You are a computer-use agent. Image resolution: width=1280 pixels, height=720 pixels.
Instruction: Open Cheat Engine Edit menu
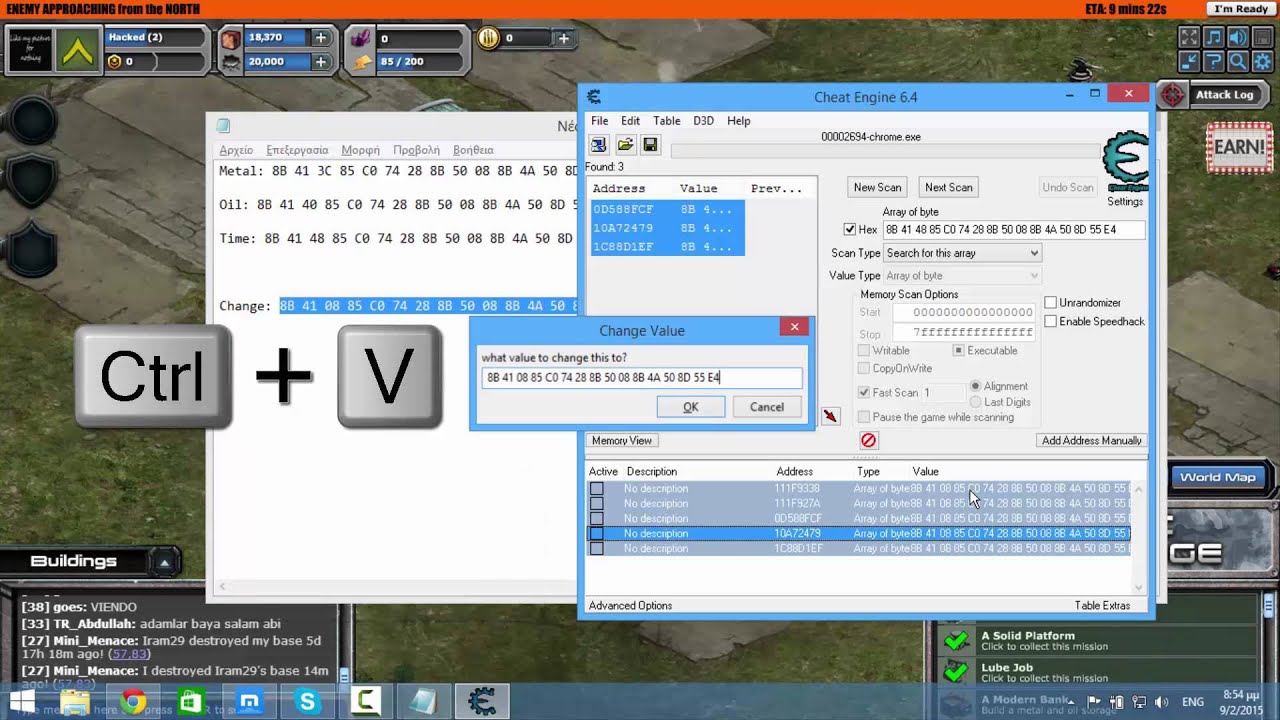click(x=630, y=121)
